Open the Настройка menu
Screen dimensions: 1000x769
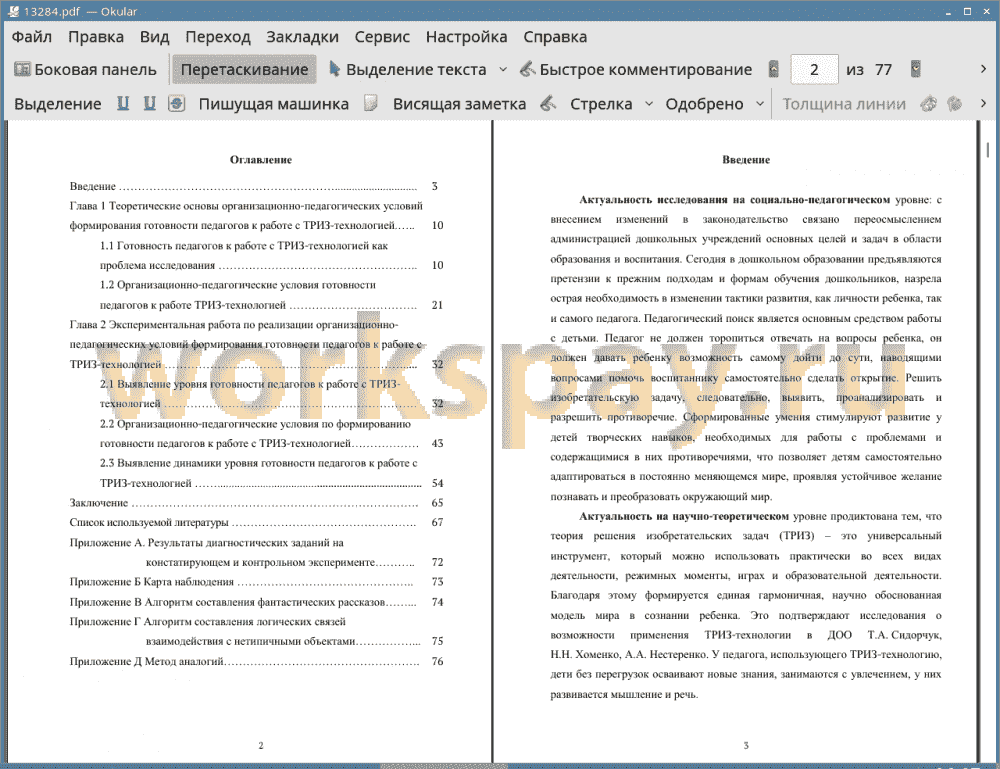pos(466,36)
